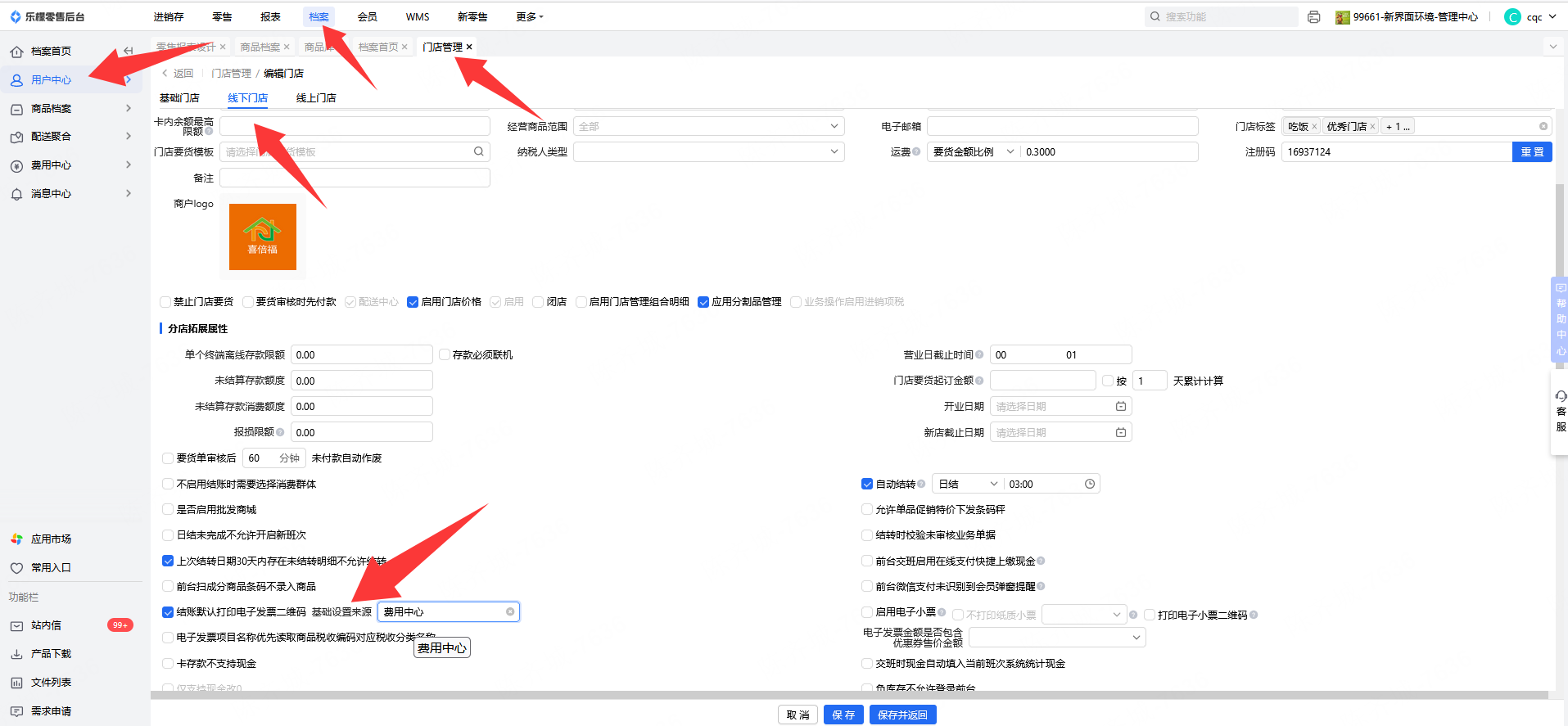The width and height of the screenshot is (1568, 726).
Task: Click the 常用入口 heart icon
Action: click(x=16, y=568)
